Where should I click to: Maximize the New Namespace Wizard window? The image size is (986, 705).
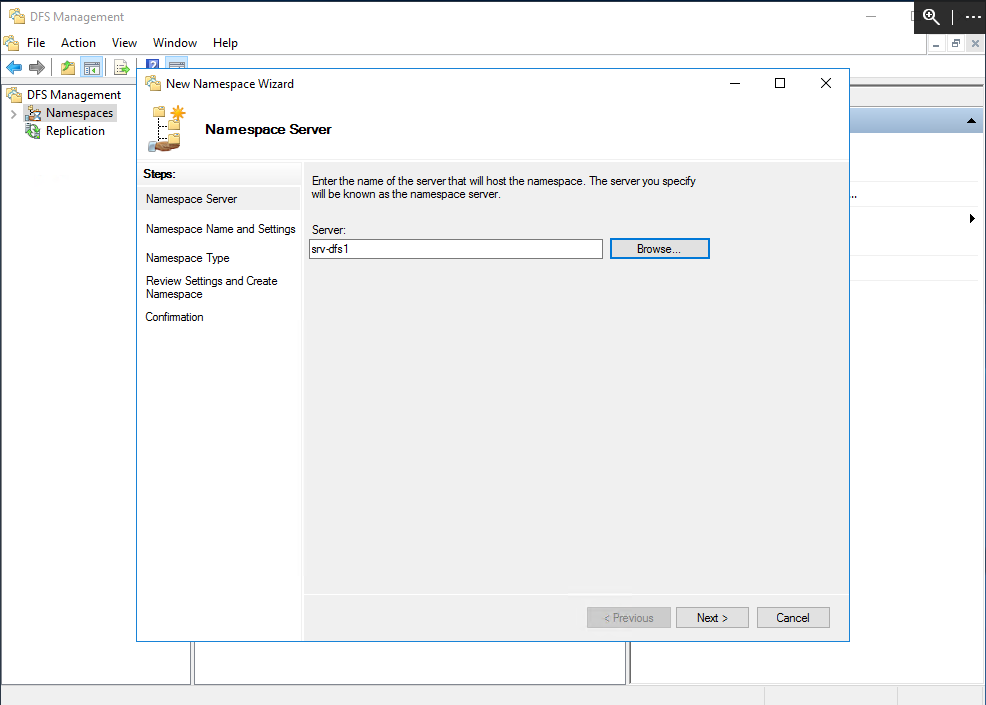[780, 83]
